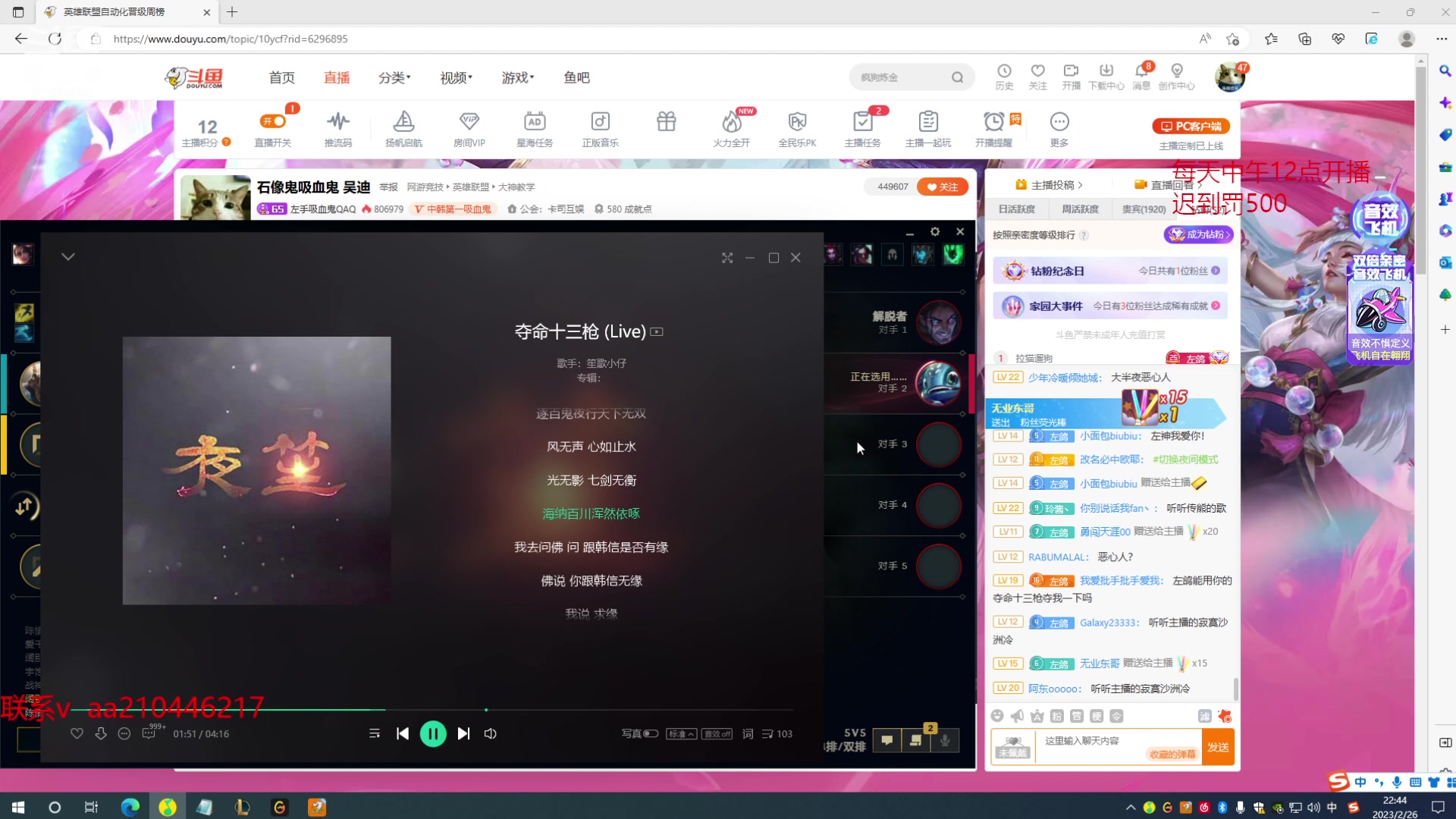Screen dimensions: 1456x819
Task: Open 历史 watch history icon
Action: point(1004,77)
